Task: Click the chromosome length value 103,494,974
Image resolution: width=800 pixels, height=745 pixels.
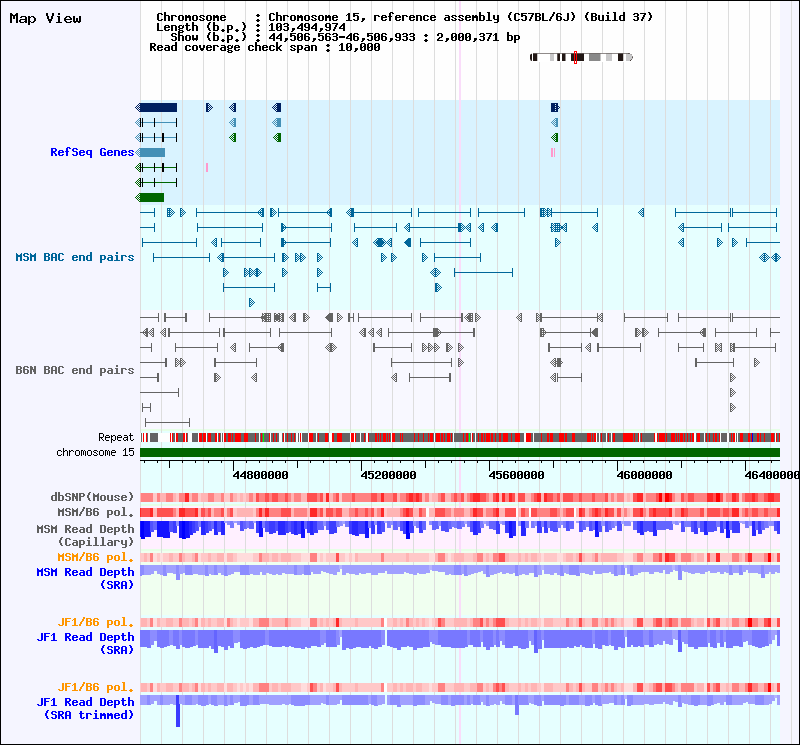Action: tap(307, 27)
